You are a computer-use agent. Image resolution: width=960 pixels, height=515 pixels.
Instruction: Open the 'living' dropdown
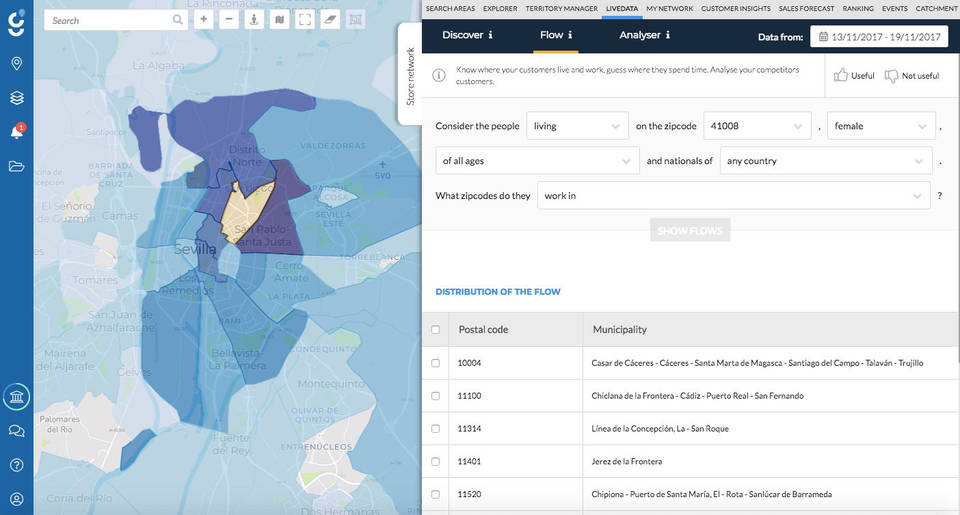(577, 126)
